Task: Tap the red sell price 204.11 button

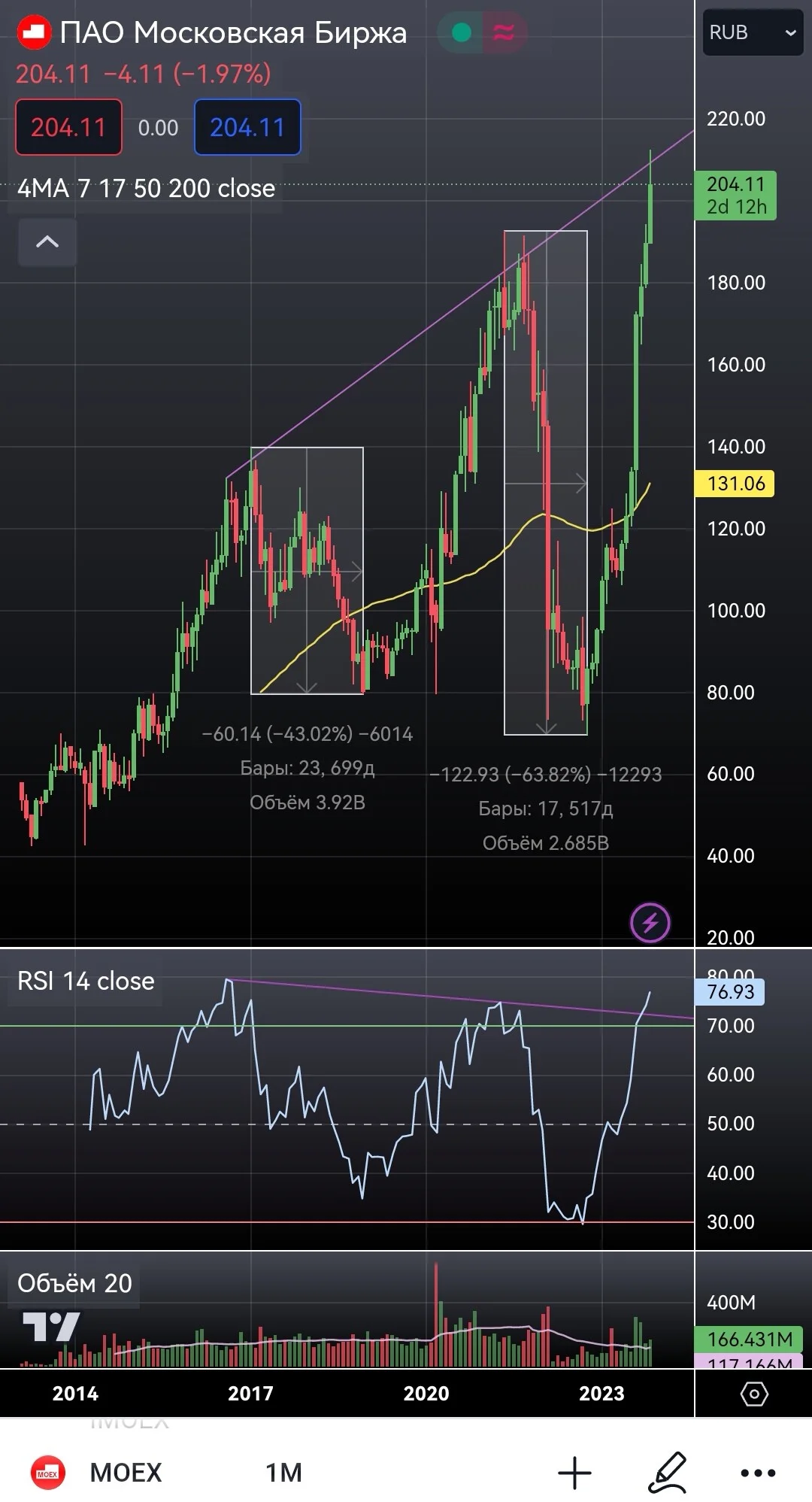Action: (68, 127)
